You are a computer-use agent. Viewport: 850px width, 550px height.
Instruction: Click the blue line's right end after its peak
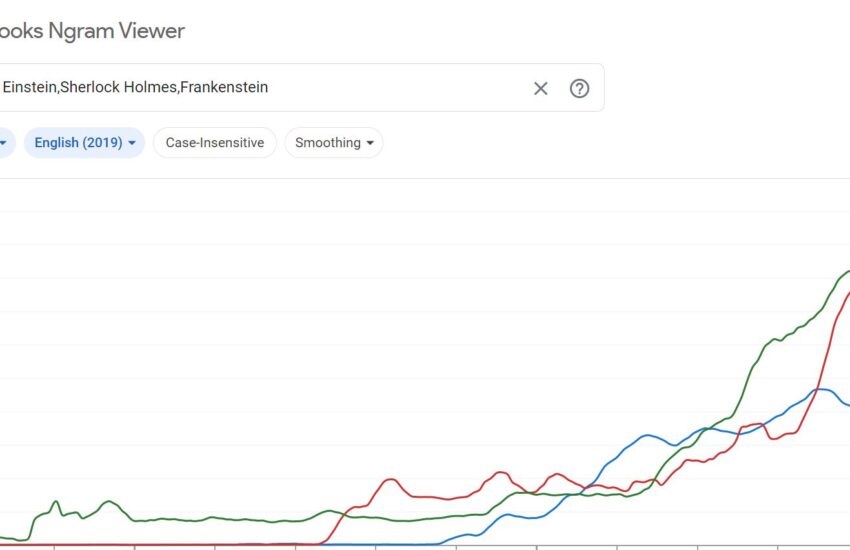tap(846, 404)
